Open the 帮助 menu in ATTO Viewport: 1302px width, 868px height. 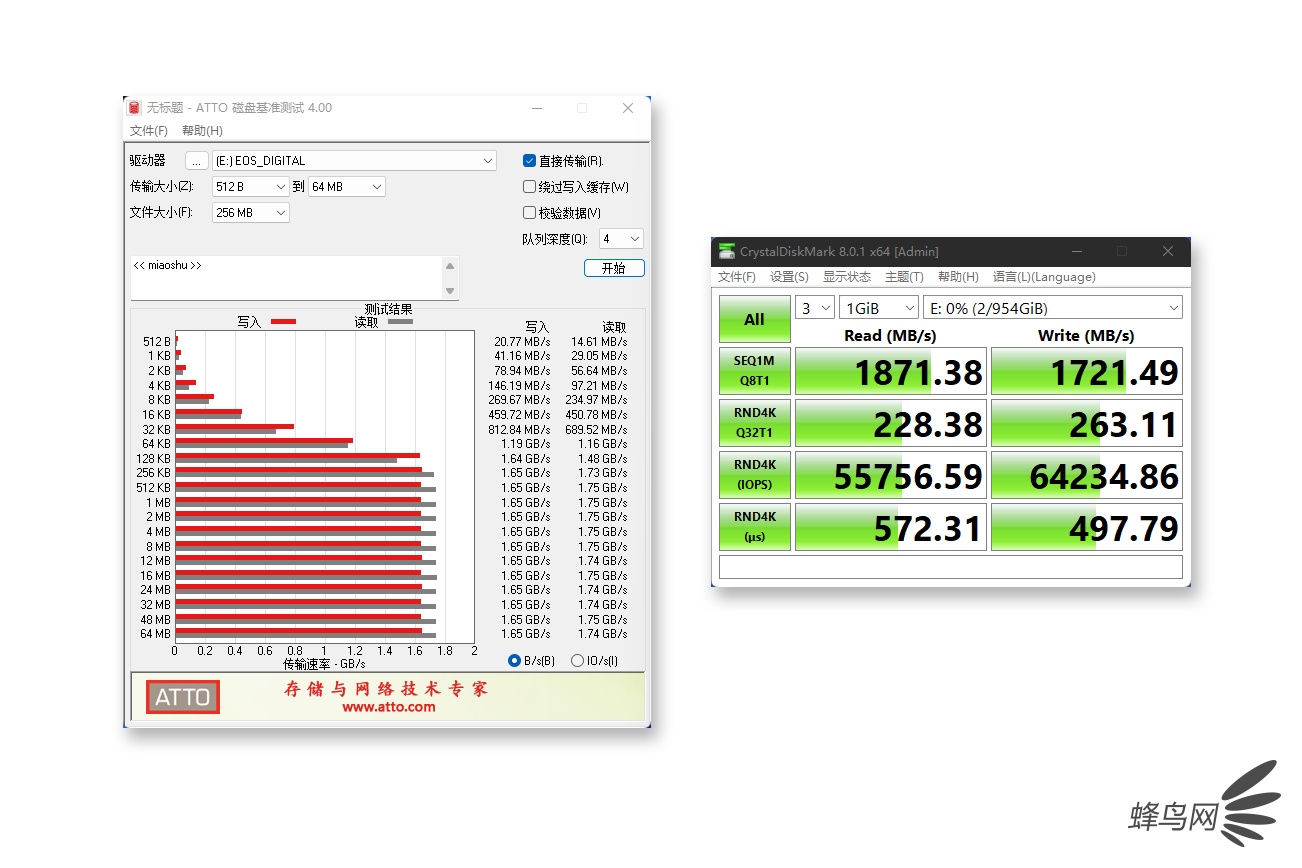[202, 131]
